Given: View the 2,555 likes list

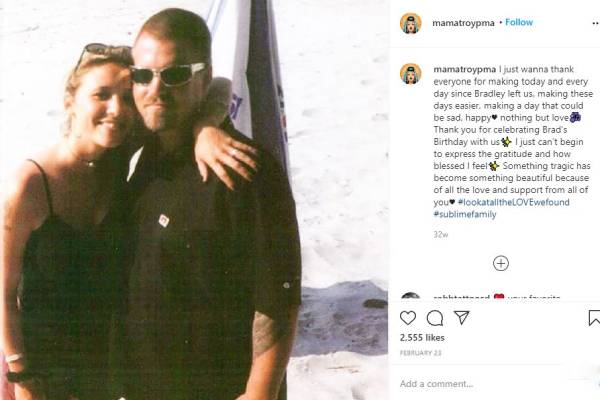Looking at the screenshot, I should tap(422, 338).
